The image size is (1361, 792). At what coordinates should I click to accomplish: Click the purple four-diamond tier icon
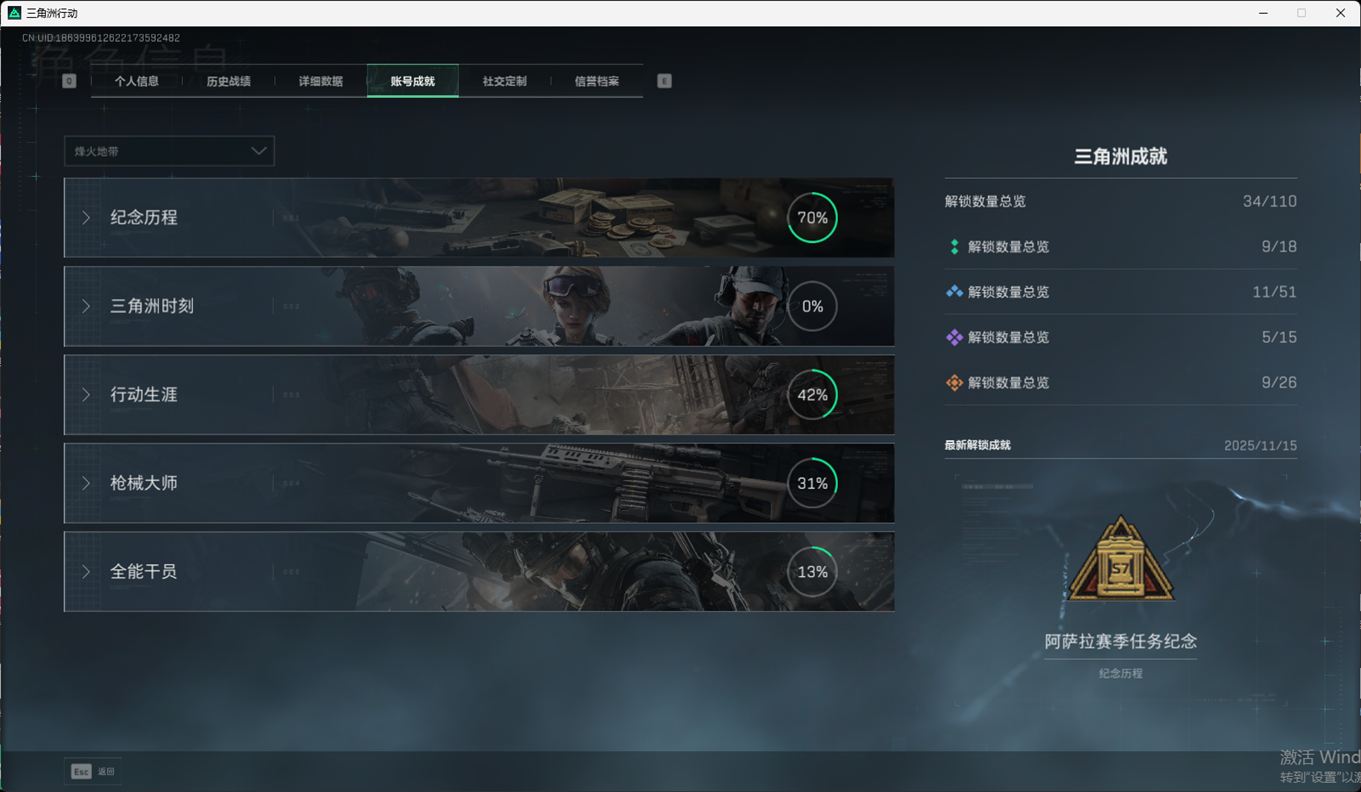(954, 338)
